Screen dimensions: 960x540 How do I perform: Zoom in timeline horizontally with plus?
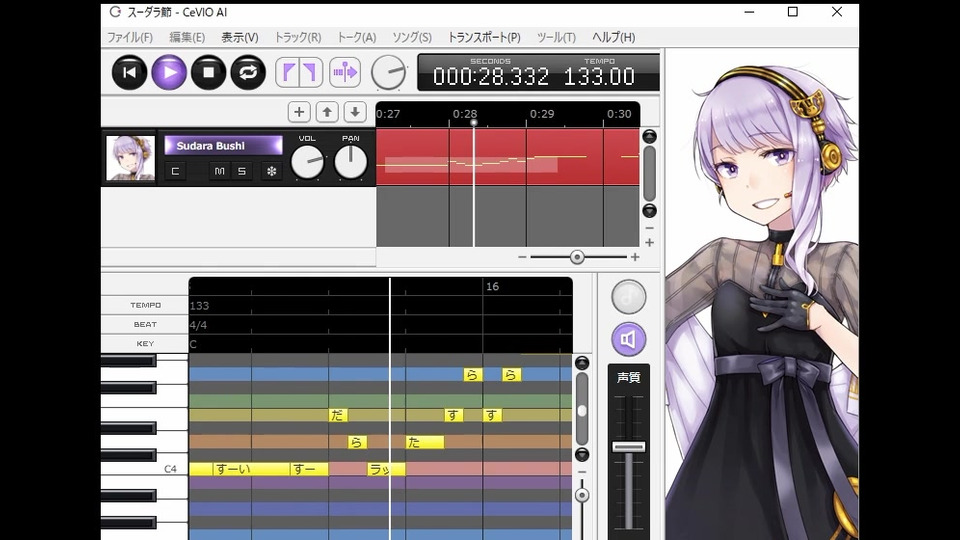[635, 257]
